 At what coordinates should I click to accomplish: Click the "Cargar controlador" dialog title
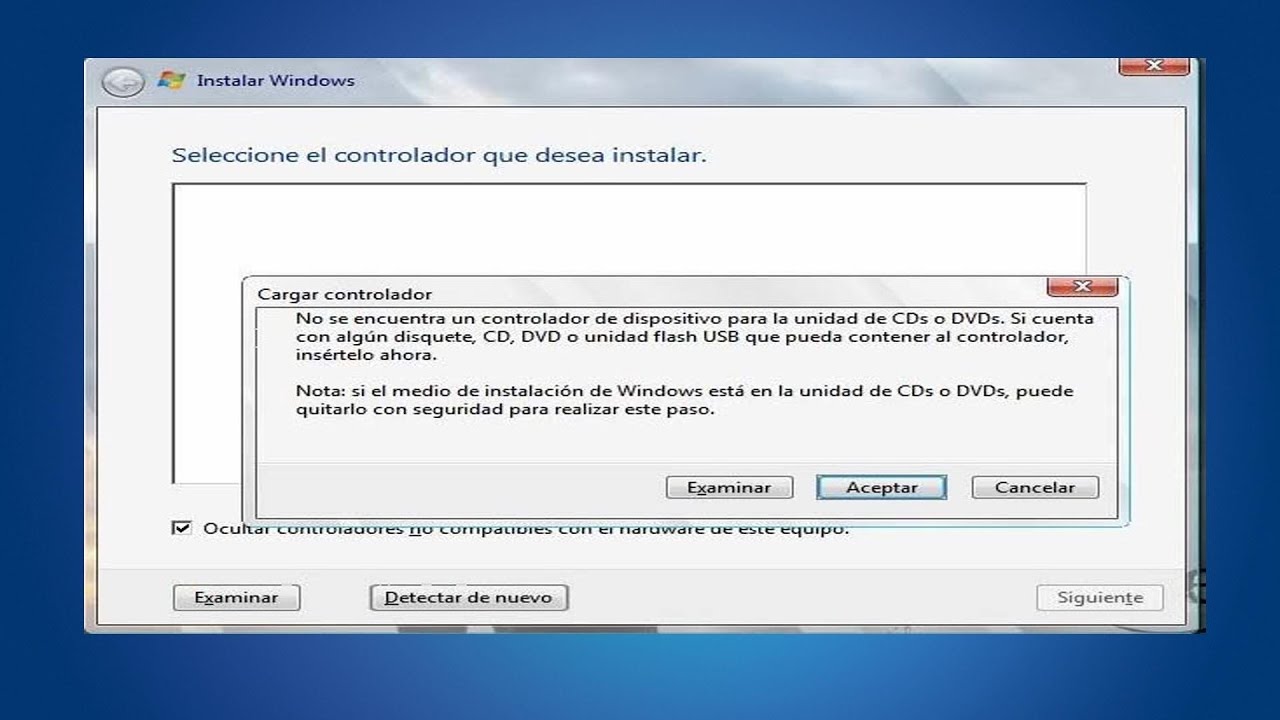(345, 295)
